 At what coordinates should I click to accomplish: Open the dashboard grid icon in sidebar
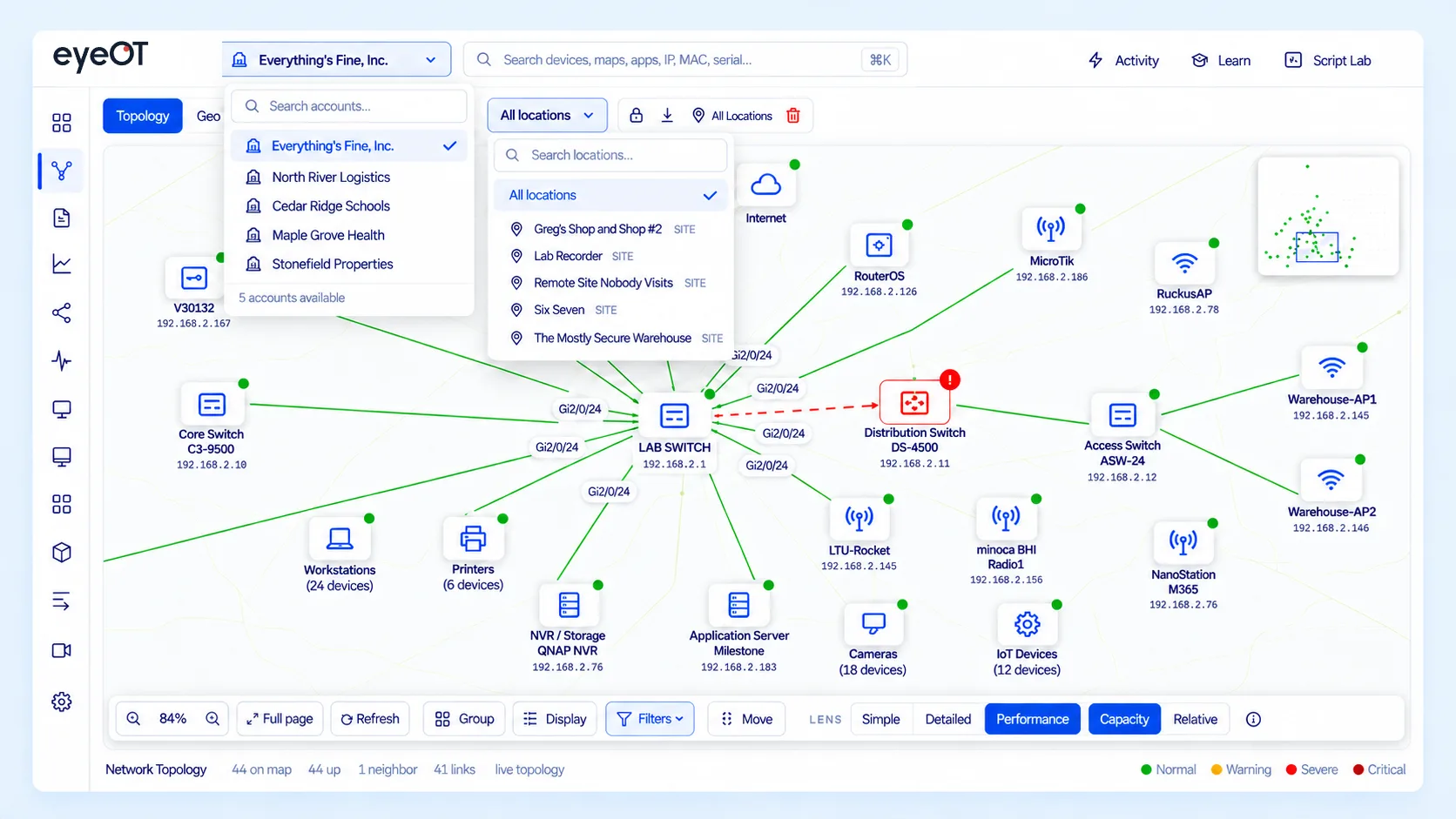(61, 123)
